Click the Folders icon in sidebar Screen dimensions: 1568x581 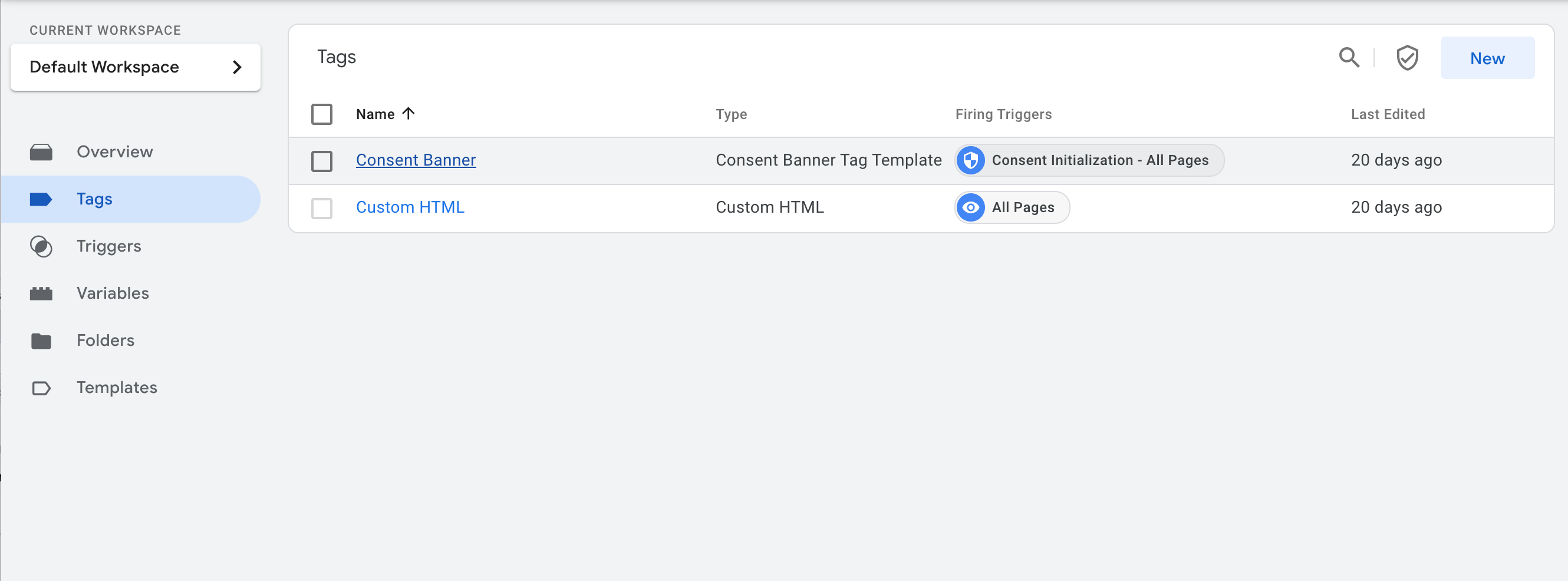41,341
